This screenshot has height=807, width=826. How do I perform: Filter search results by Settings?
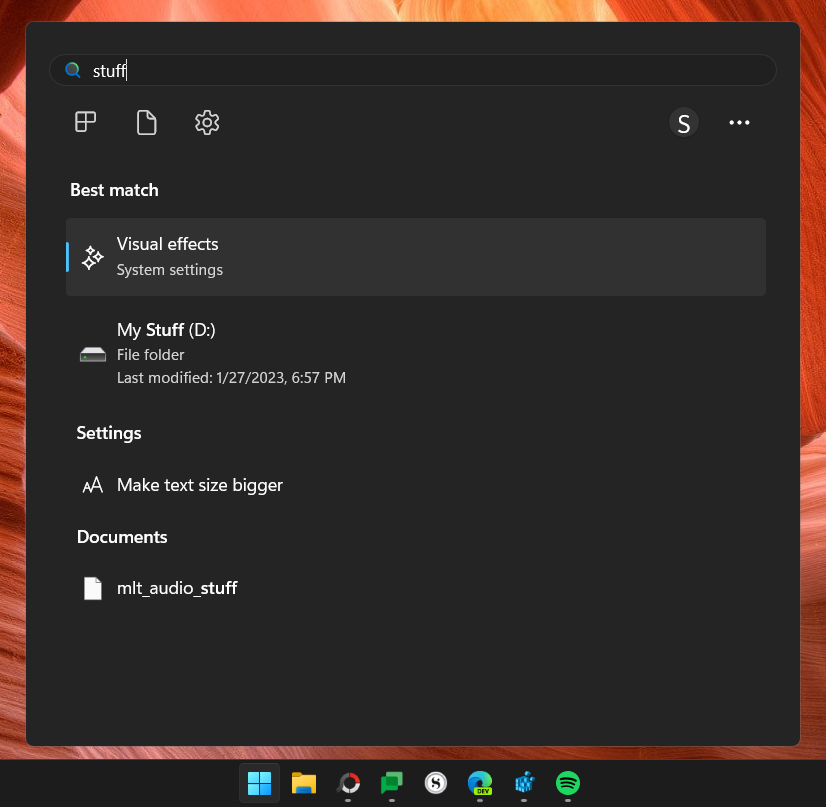(x=207, y=122)
